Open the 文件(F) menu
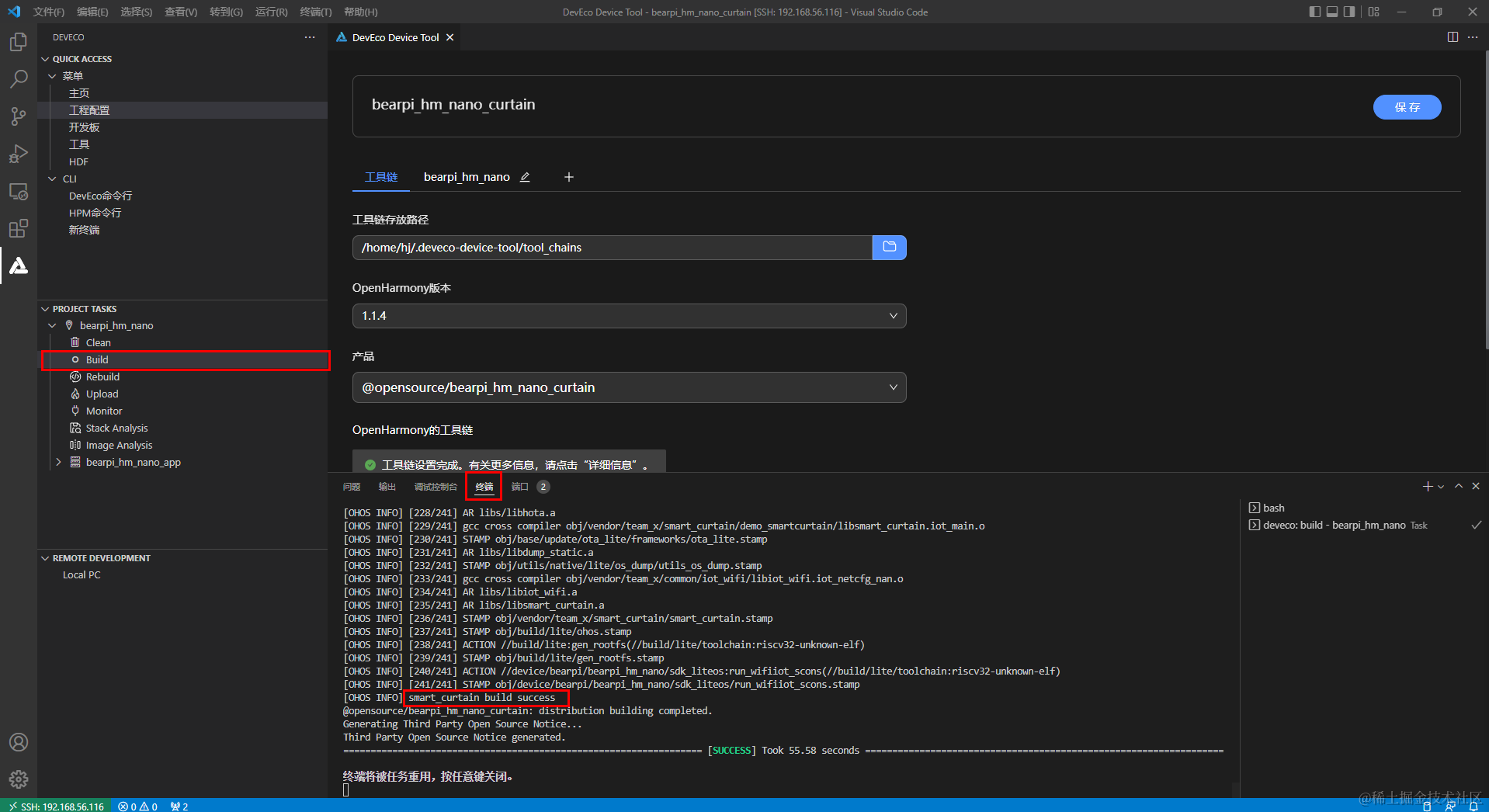This screenshot has height=812, width=1489. click(x=49, y=12)
